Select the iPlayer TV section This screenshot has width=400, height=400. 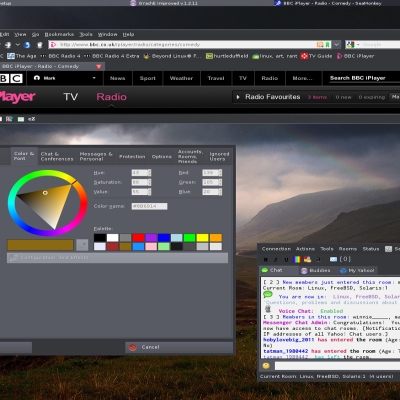(x=71, y=97)
